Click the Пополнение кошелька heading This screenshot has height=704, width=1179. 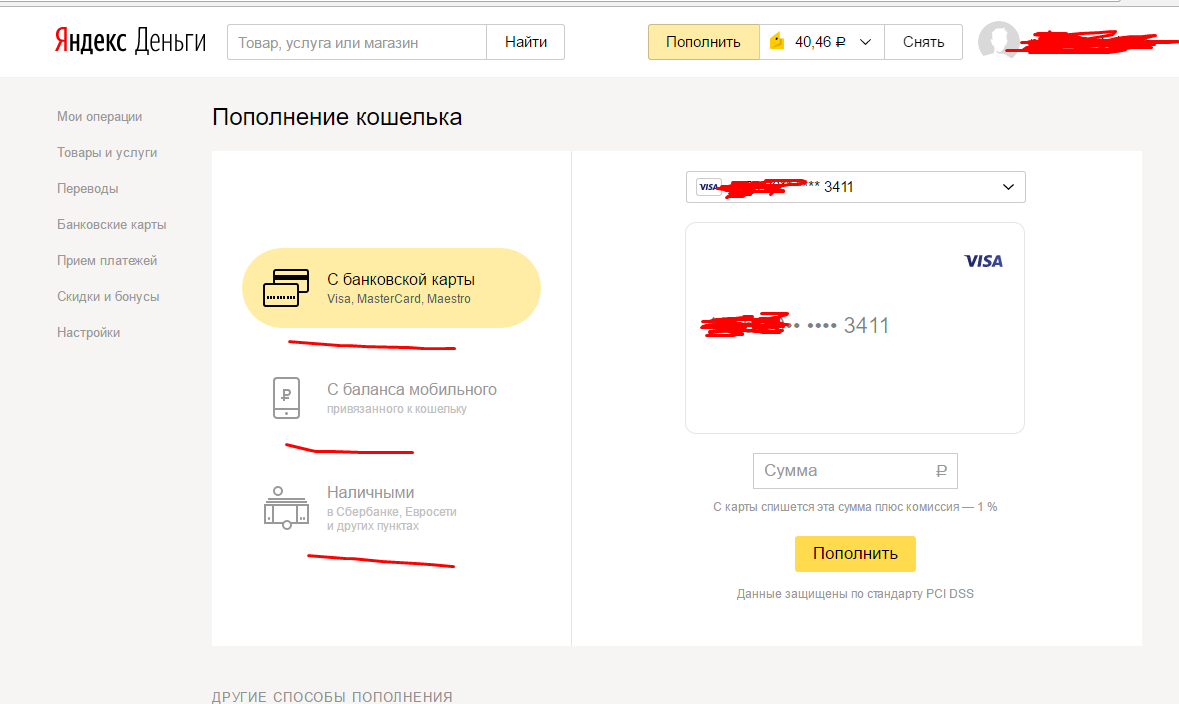point(337,117)
